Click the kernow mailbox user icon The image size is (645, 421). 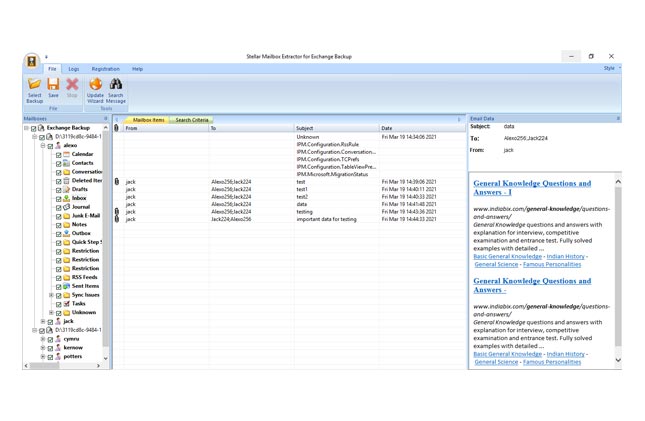[58, 348]
